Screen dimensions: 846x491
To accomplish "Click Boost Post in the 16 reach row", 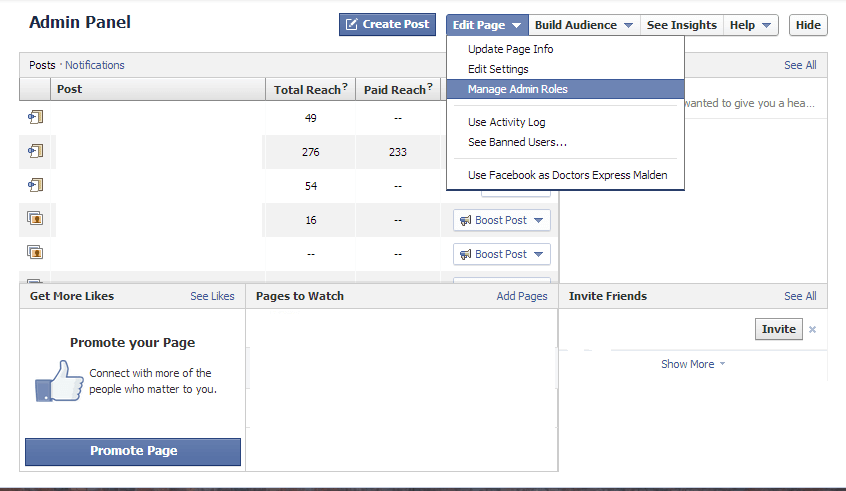I will coord(501,220).
